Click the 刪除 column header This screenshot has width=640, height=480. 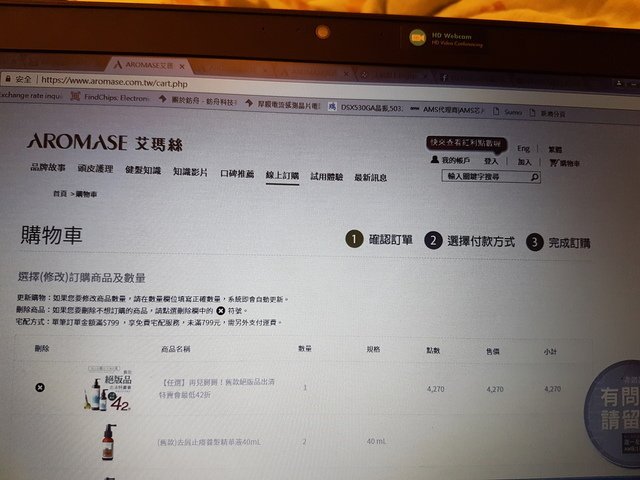pyautogui.click(x=42, y=348)
